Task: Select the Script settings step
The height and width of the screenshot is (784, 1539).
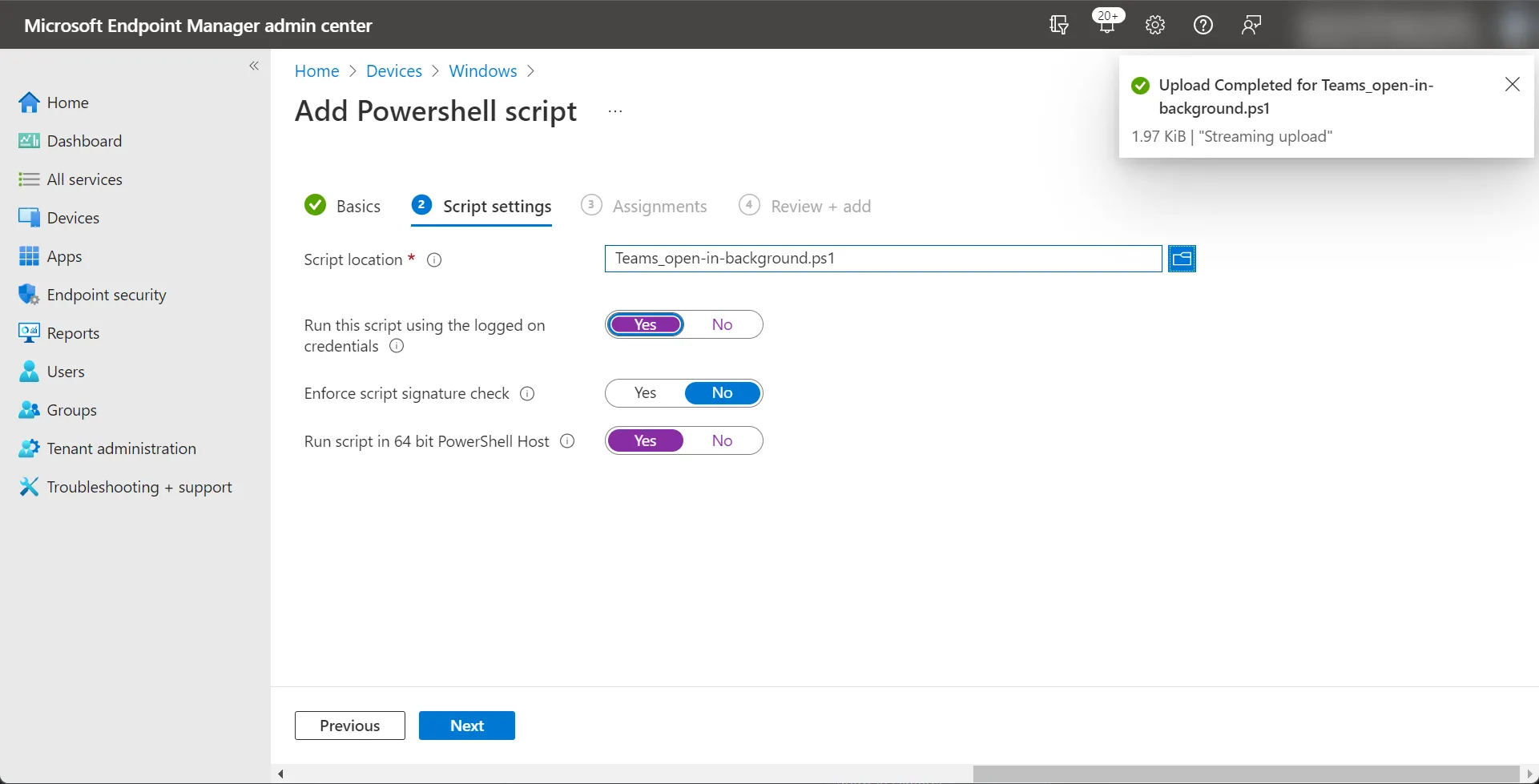Action: (x=481, y=206)
